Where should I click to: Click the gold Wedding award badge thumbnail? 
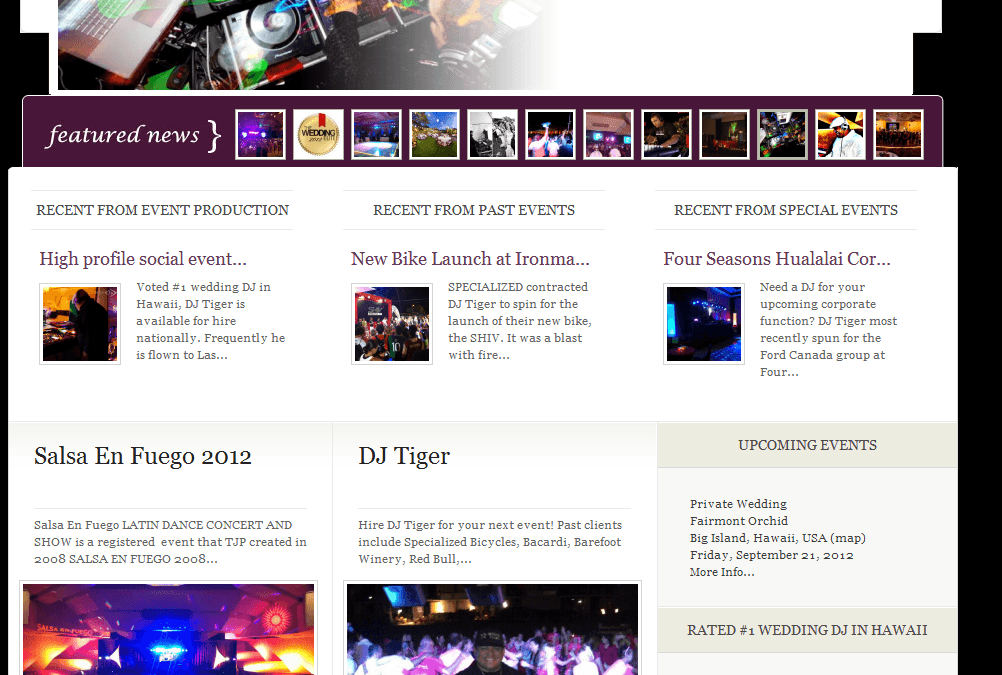(x=318, y=135)
